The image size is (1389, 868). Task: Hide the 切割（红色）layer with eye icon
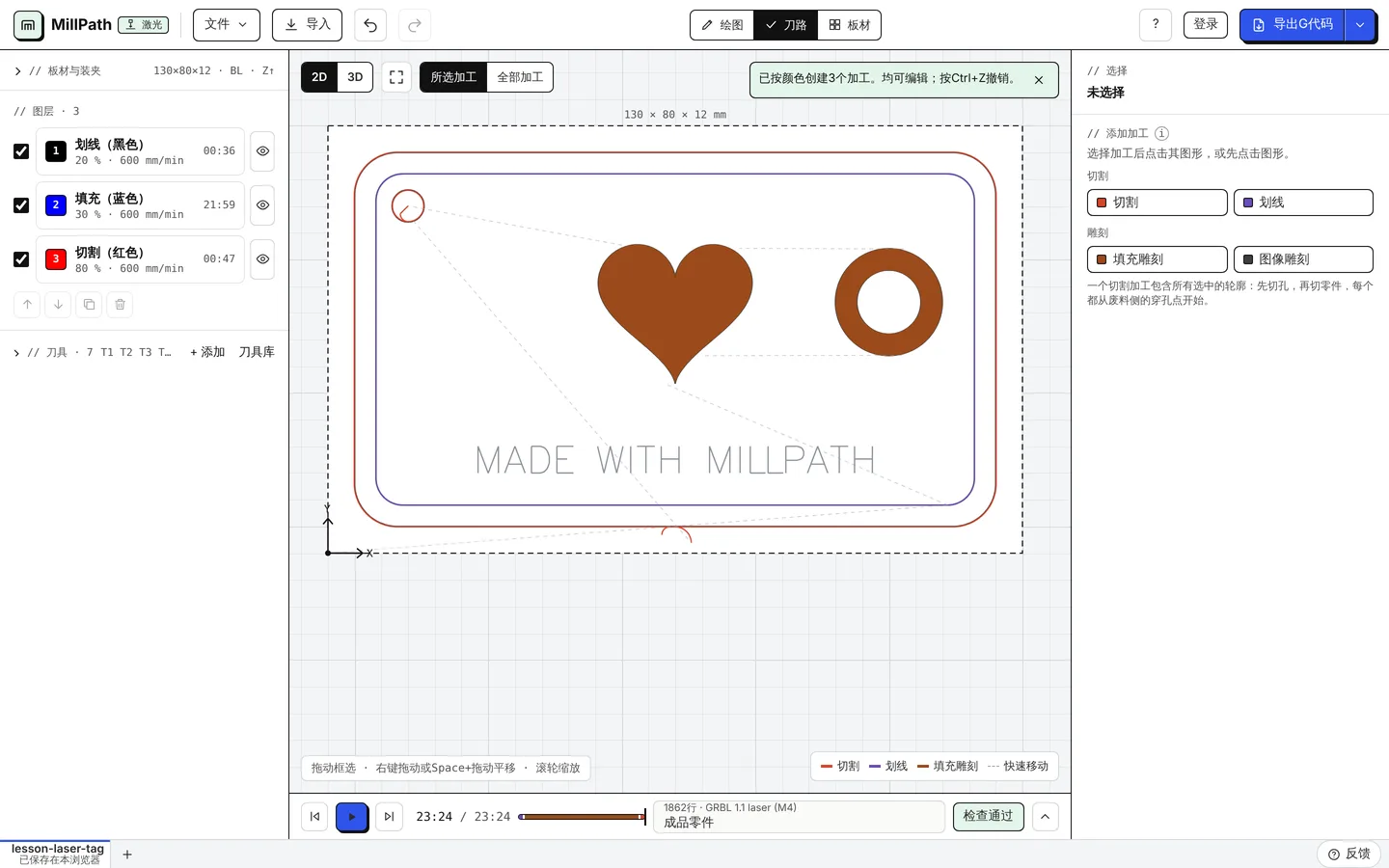click(262, 259)
